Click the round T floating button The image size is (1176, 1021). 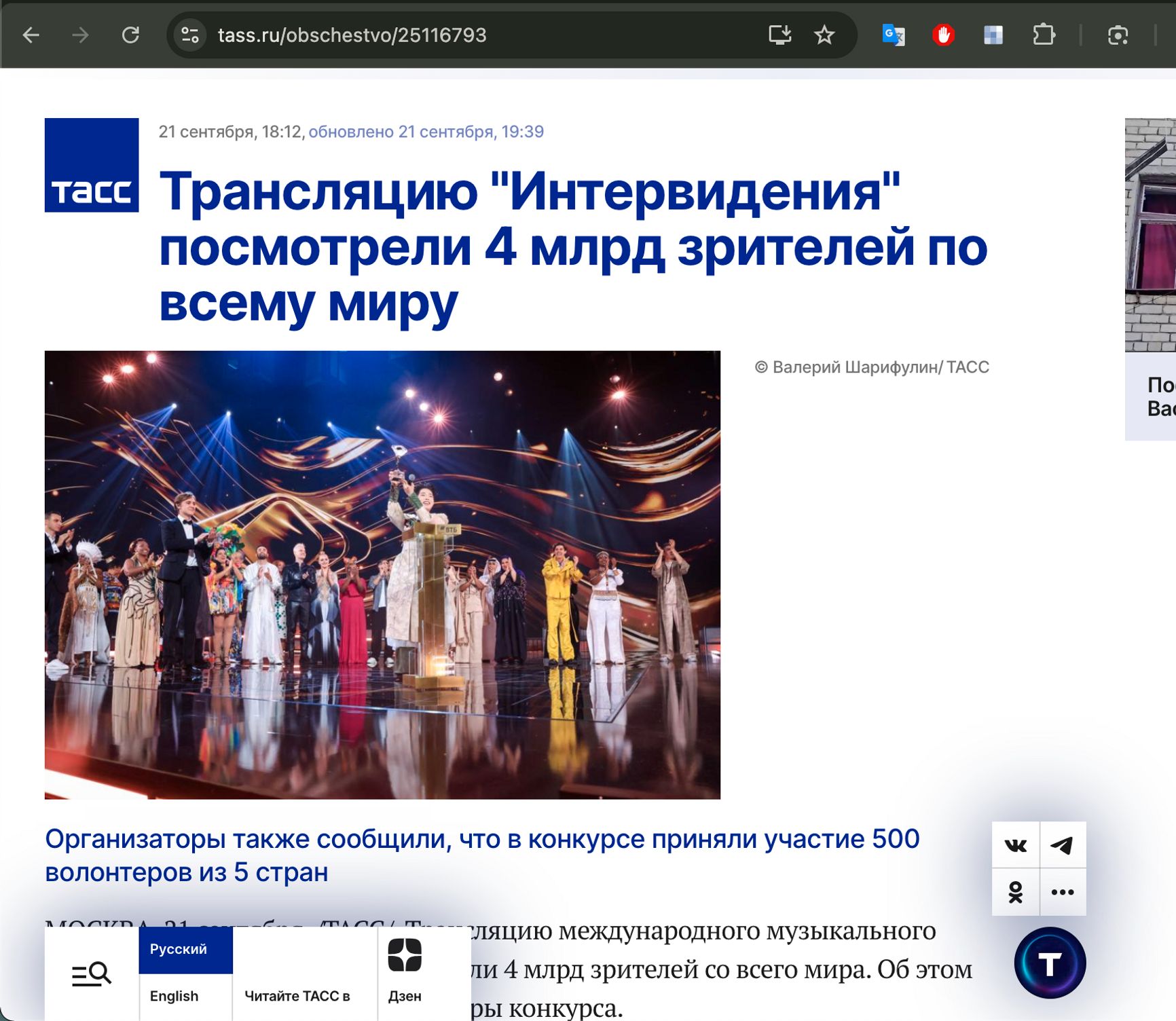pyautogui.click(x=1050, y=963)
